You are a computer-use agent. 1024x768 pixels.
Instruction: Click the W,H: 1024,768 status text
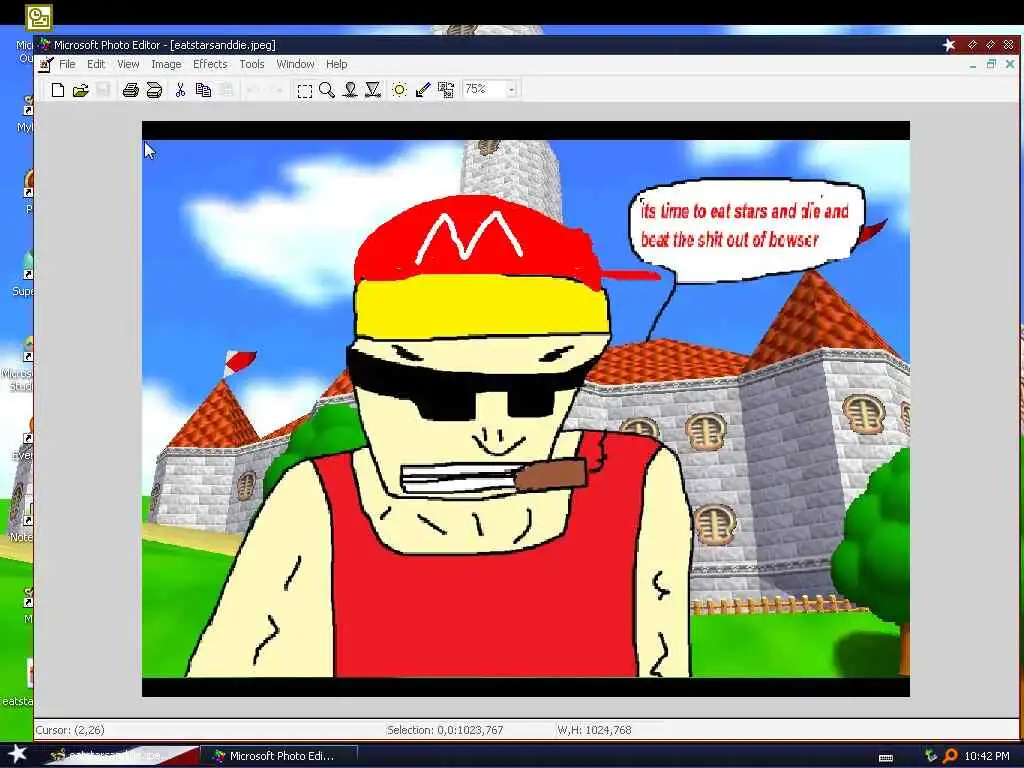pos(594,730)
